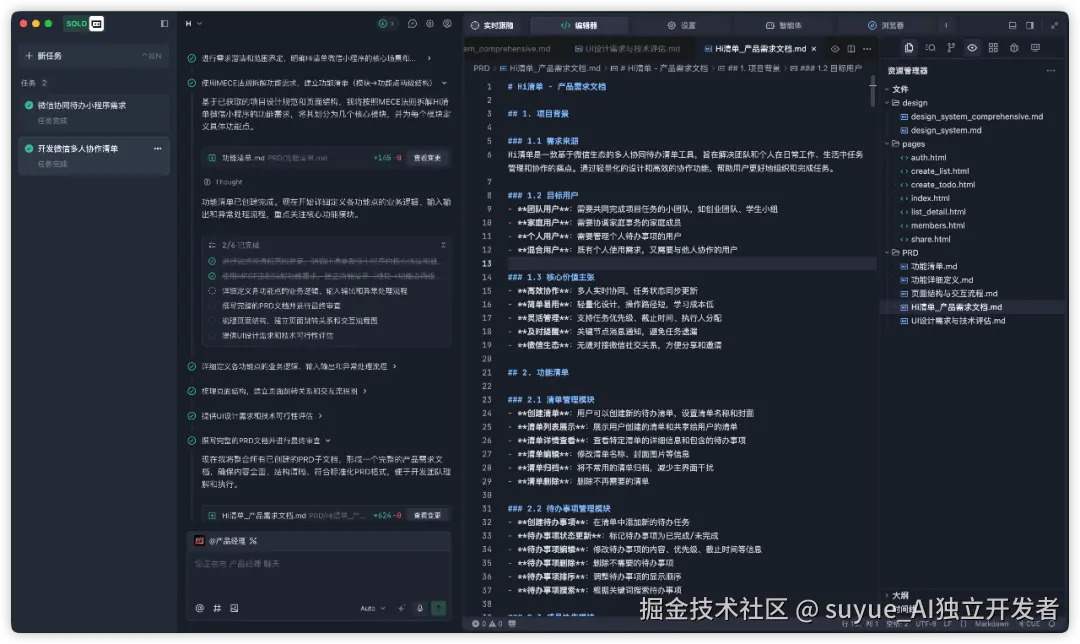
Task: Open the H project dropdown in chat header
Action: (194, 23)
